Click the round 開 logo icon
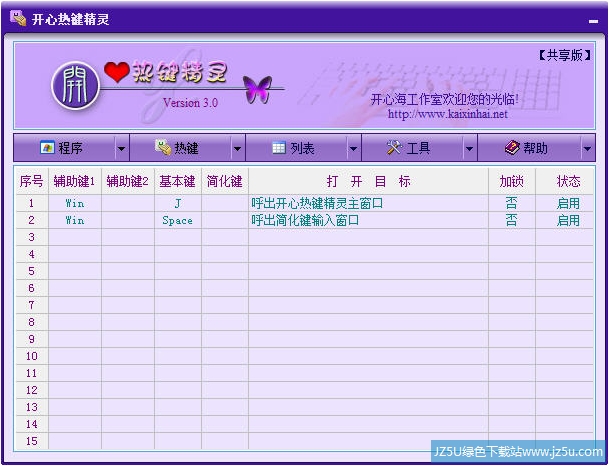The width and height of the screenshot is (609, 466). coord(76,85)
